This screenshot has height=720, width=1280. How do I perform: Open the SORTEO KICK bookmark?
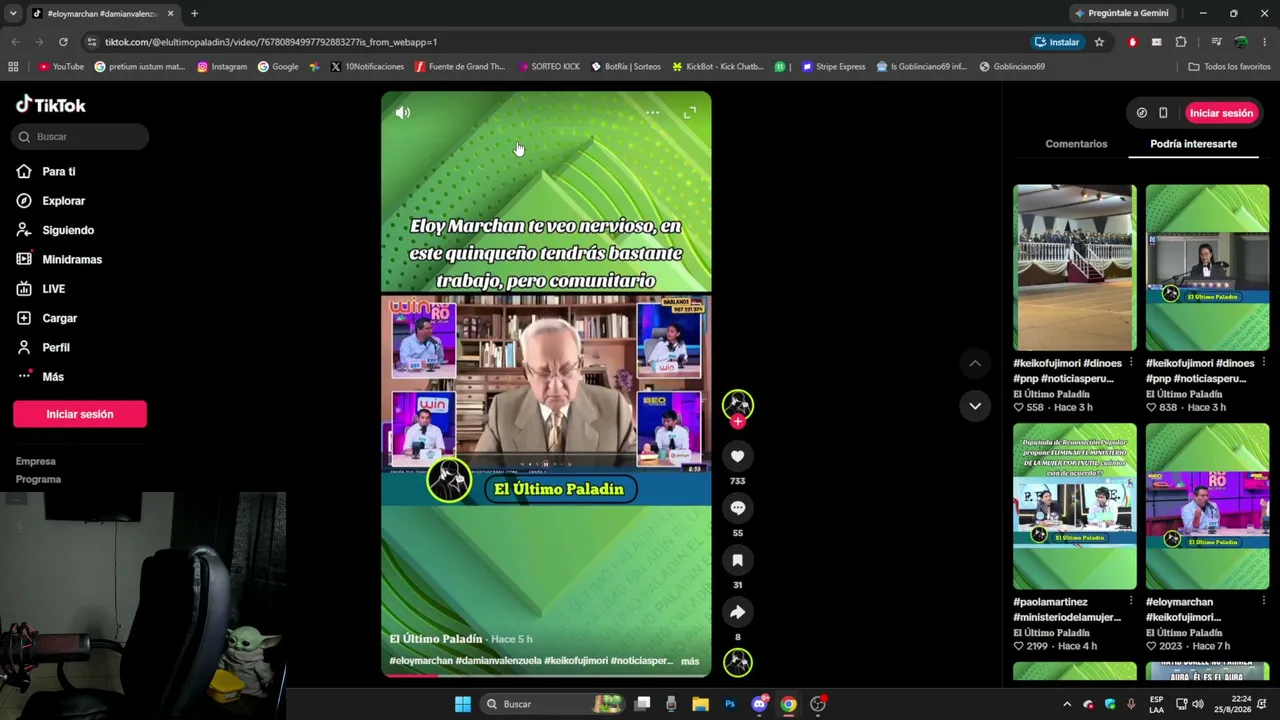tap(549, 67)
